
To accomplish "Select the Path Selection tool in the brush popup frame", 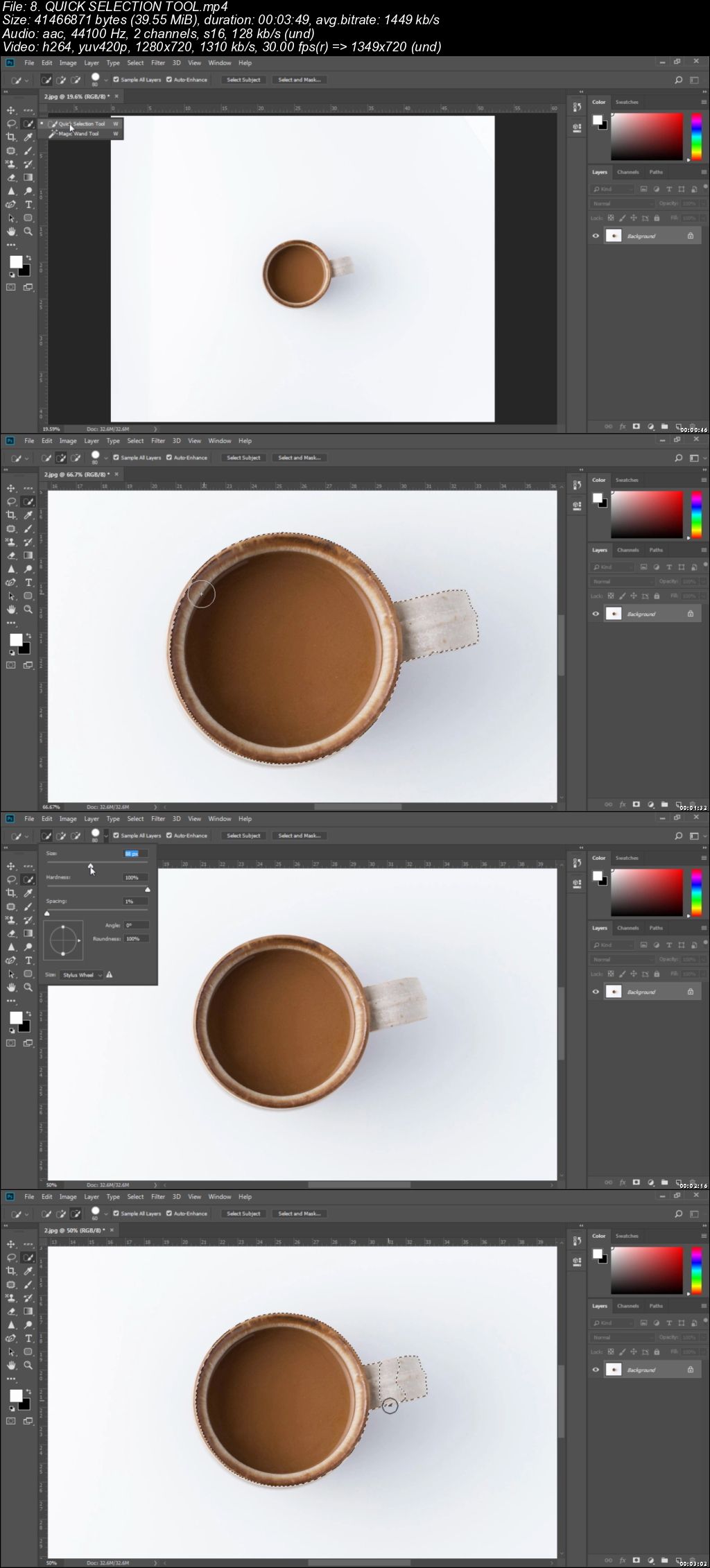I will pyautogui.click(x=11, y=974).
